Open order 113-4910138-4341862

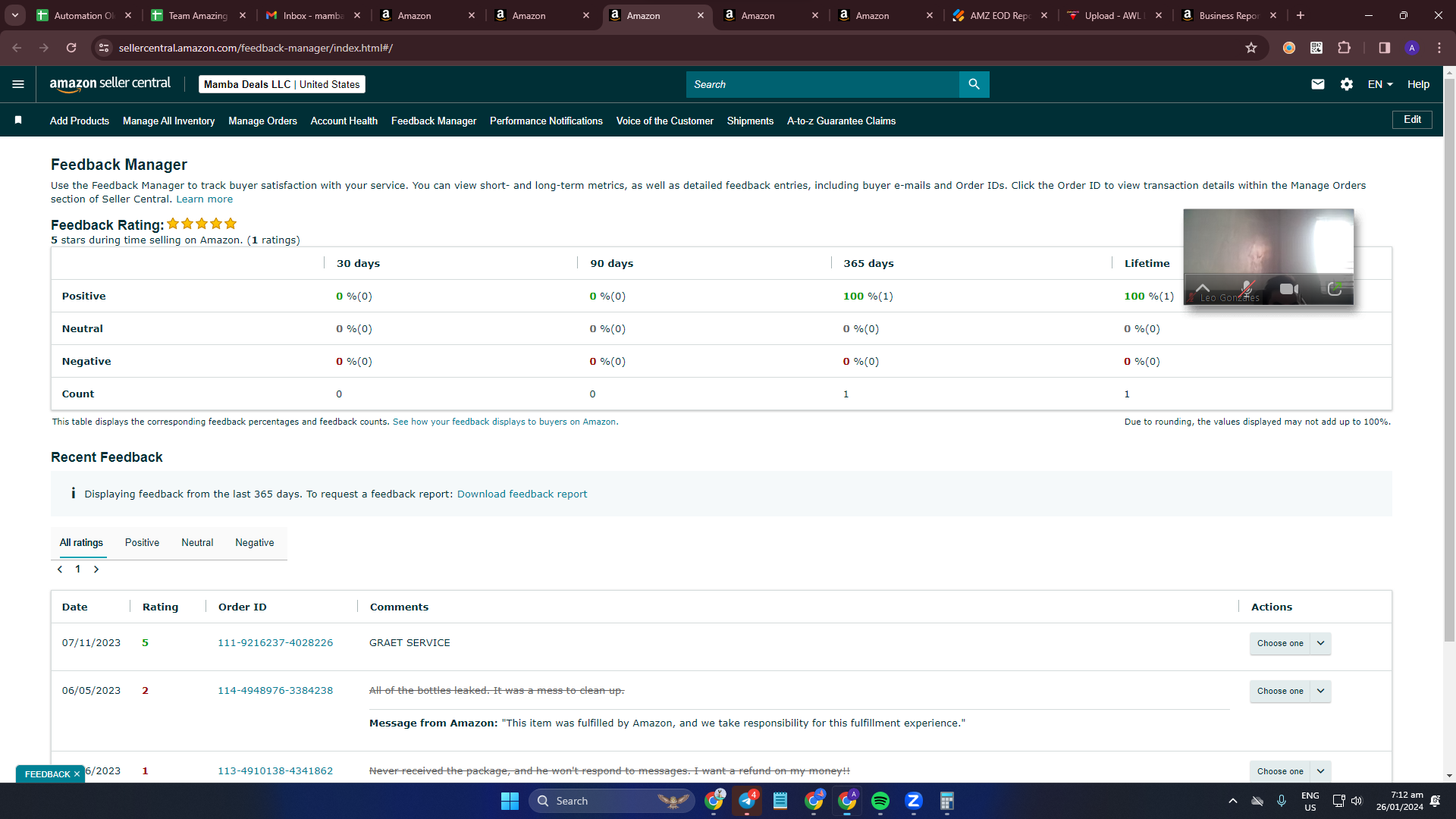(x=275, y=771)
